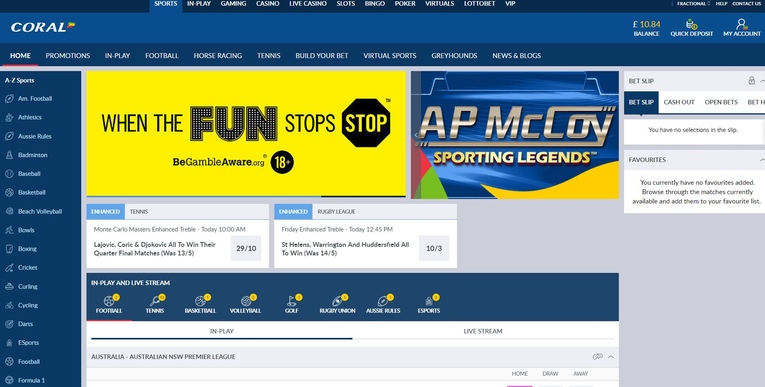Image resolution: width=765 pixels, height=387 pixels.
Task: Select the In-Play sub-tab
Action: pyautogui.click(x=221, y=331)
